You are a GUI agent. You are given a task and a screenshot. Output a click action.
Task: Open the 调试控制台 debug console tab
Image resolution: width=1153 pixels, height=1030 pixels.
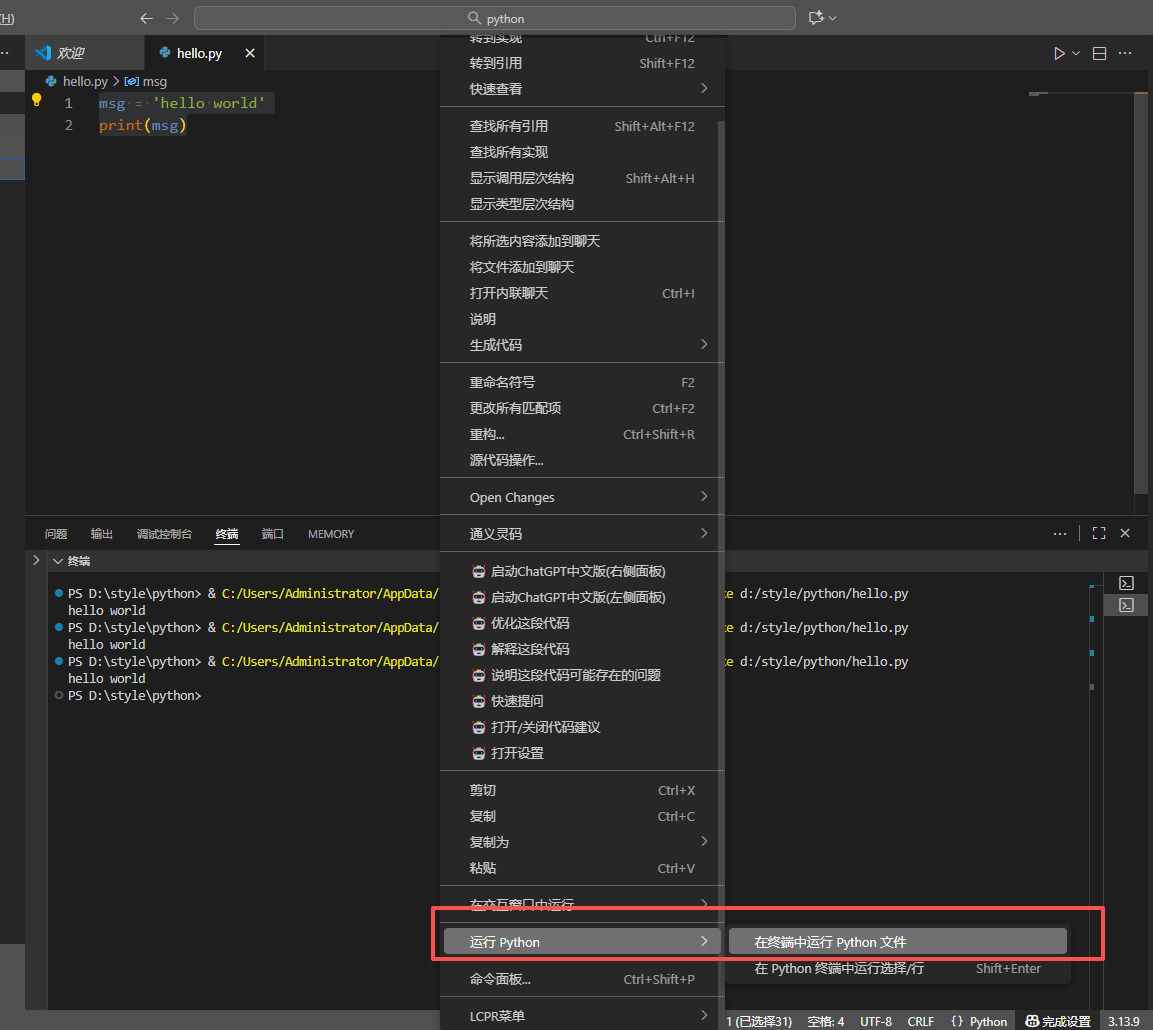[164, 534]
